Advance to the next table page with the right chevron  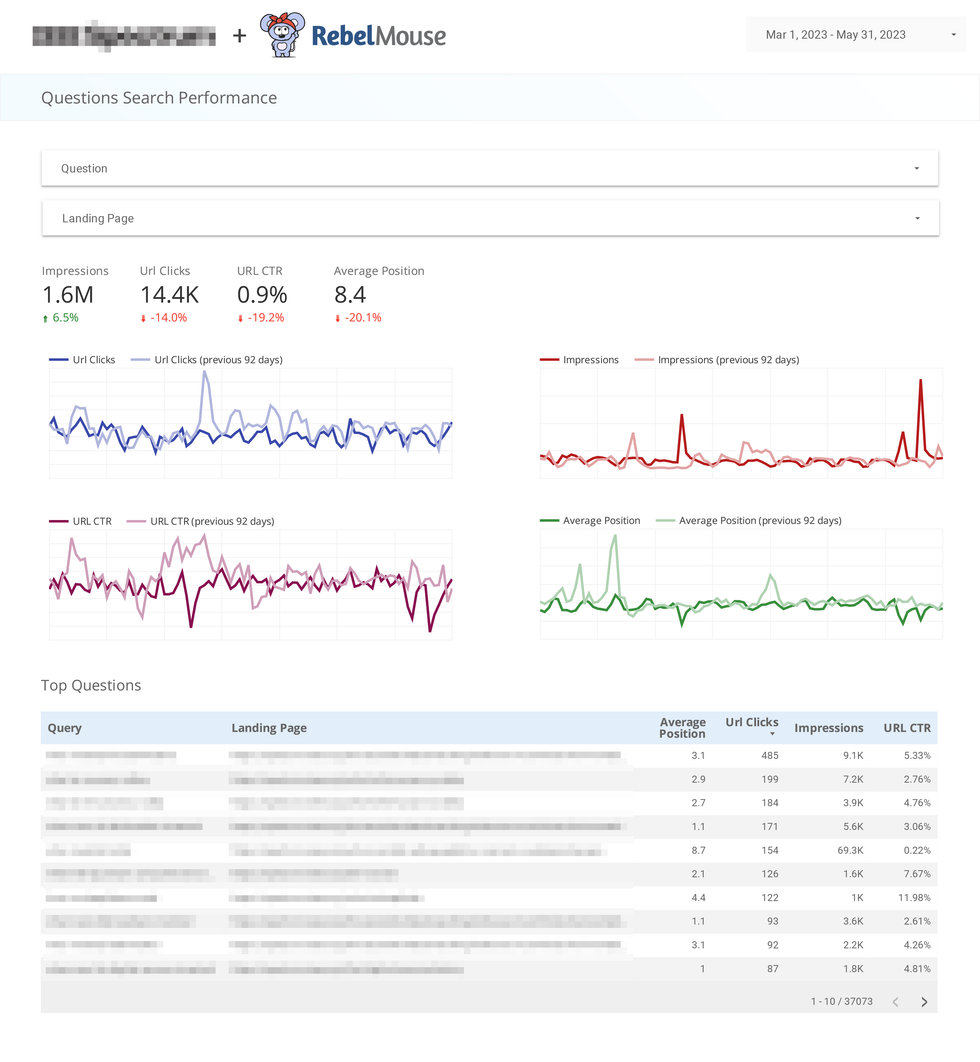pos(923,1001)
